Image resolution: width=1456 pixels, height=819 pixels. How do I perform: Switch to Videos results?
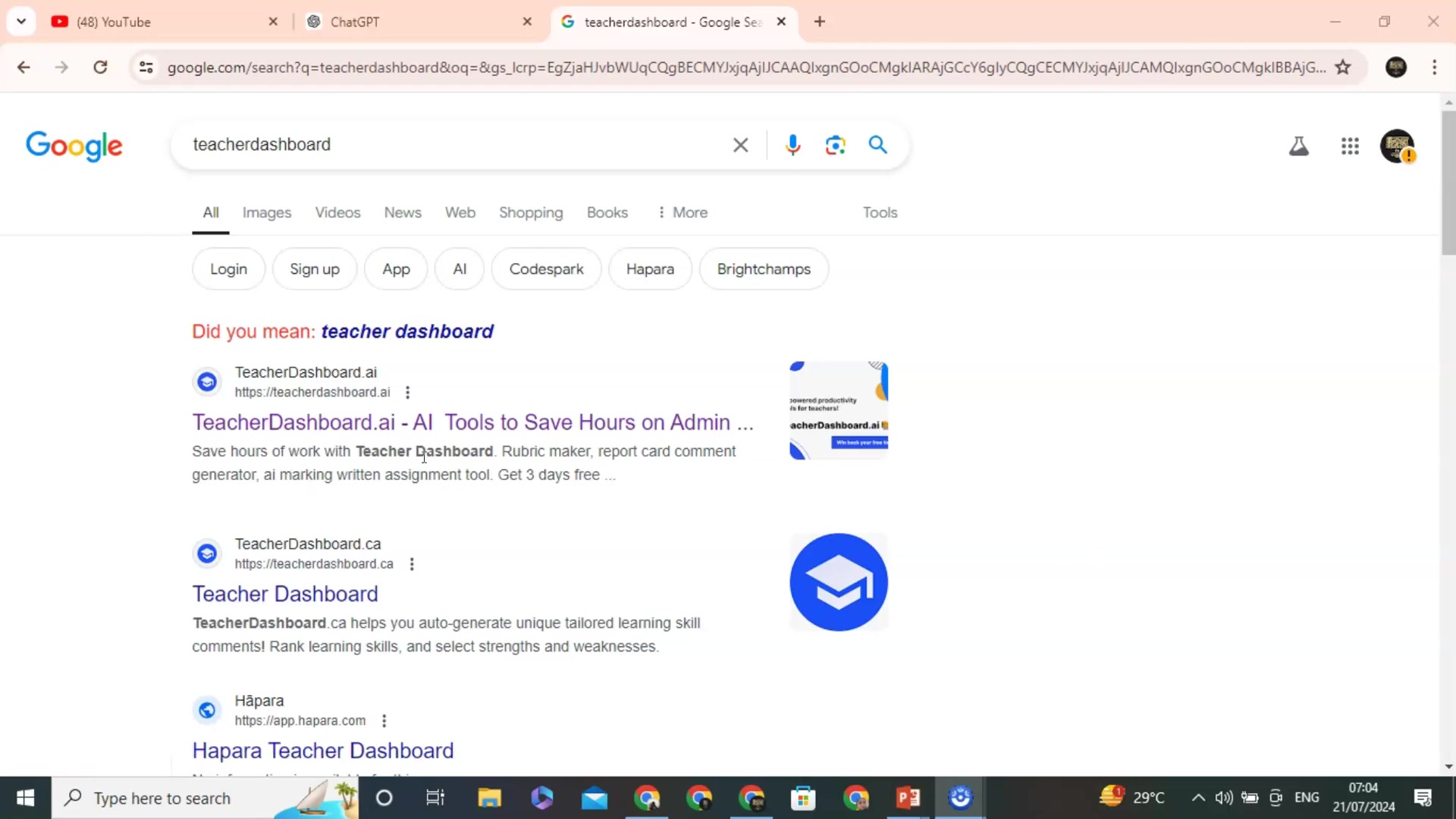337,213
